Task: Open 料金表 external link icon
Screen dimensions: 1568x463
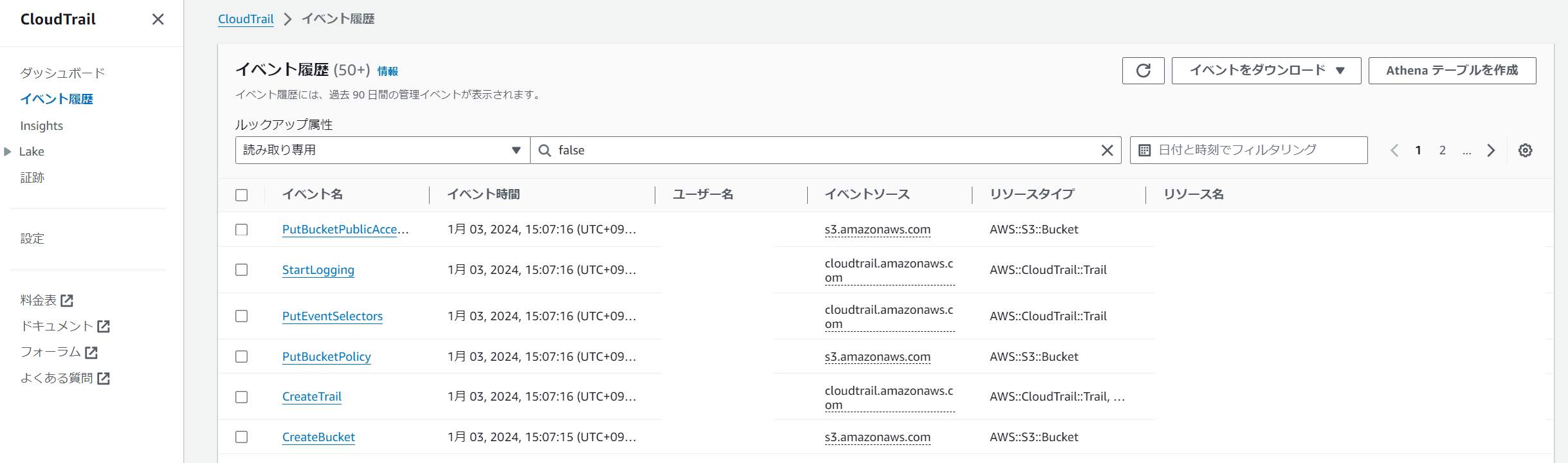Action: tap(67, 300)
